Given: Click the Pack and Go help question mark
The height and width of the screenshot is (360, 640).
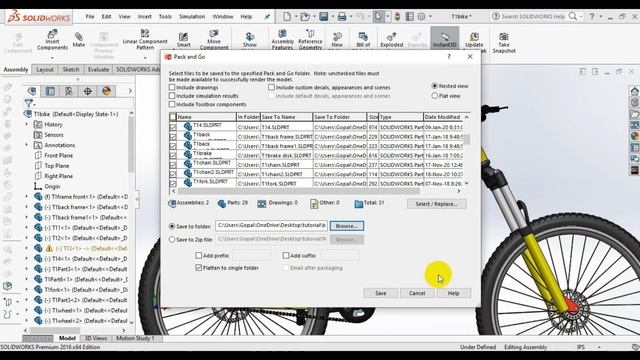Looking at the screenshot, I should coord(449,57).
